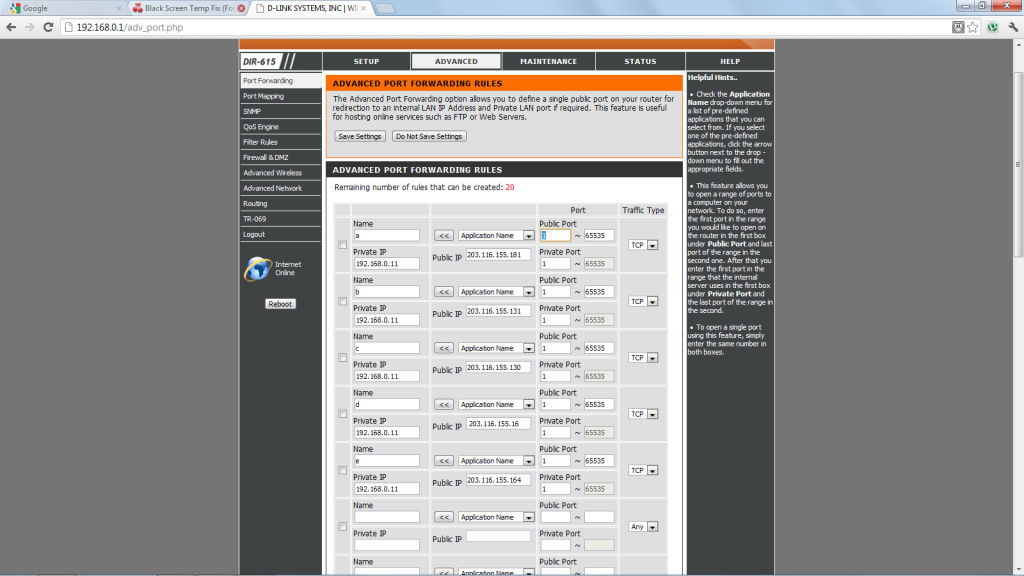The image size is (1024, 576).
Task: Click the Private IP field of rule b
Action: [x=387, y=320]
